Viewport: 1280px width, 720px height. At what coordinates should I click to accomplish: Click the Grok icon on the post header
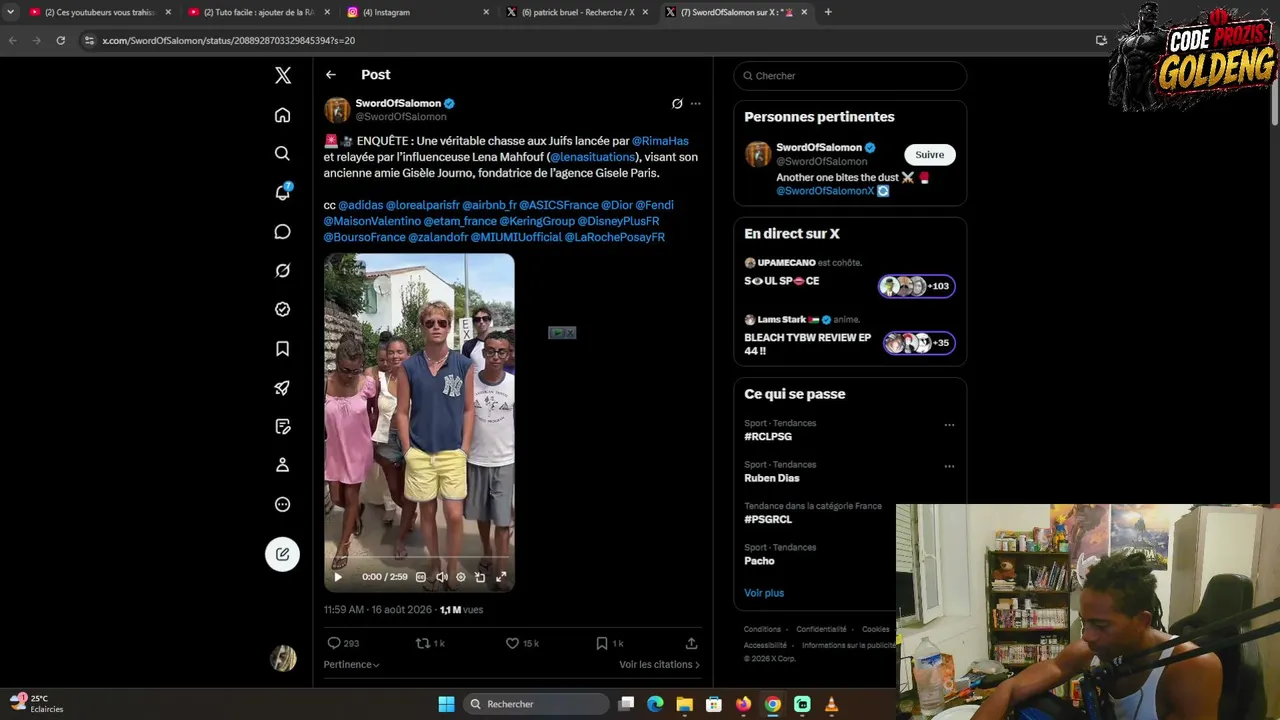tap(677, 103)
